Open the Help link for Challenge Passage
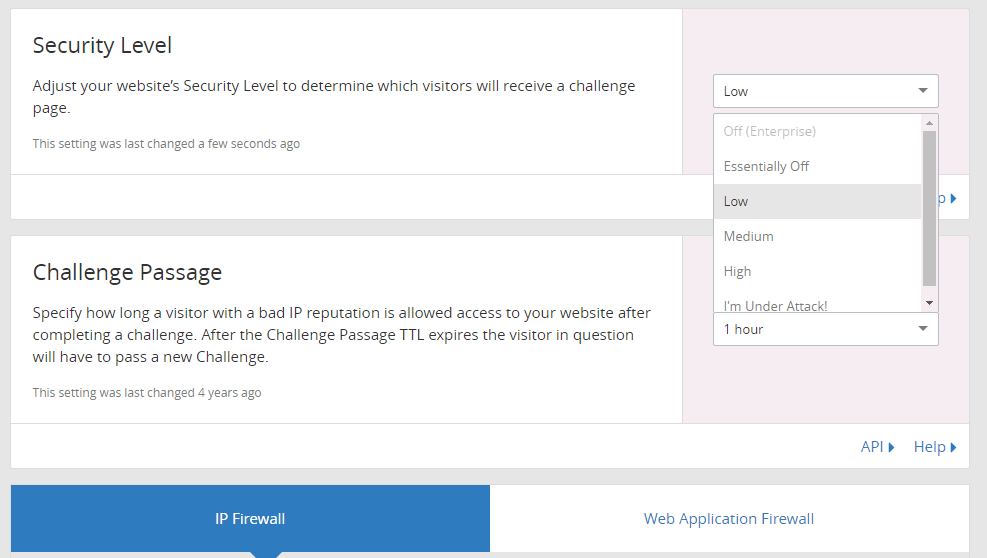The height and width of the screenshot is (558, 987). [929, 447]
